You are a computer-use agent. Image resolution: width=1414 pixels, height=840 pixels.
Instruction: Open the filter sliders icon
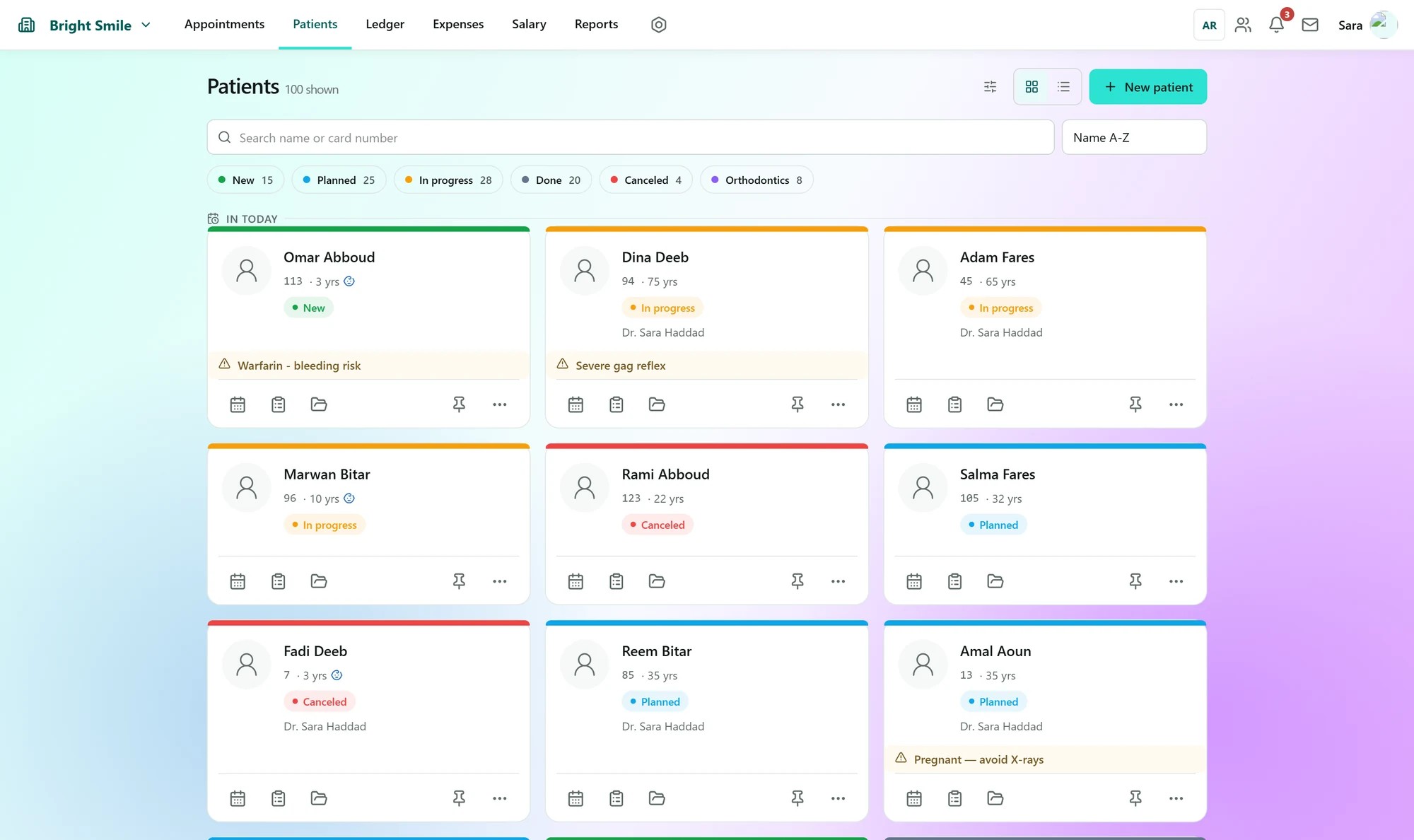pyautogui.click(x=991, y=87)
